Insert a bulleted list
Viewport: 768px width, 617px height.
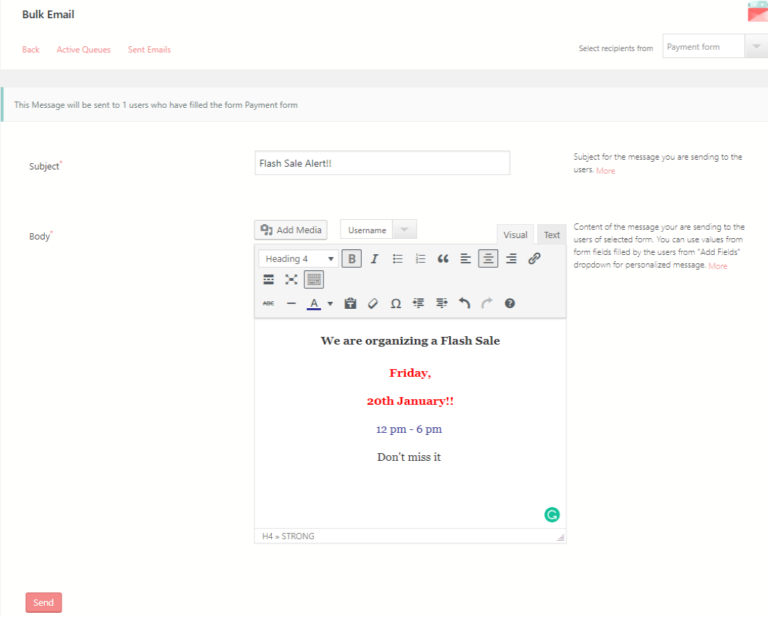point(397,259)
